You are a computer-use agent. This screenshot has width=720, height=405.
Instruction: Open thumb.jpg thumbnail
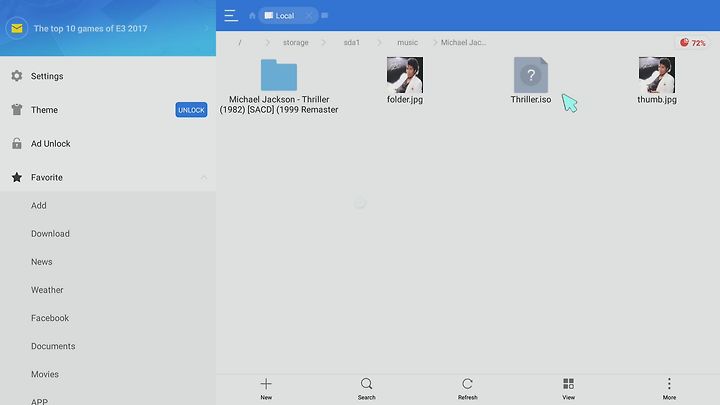657,75
